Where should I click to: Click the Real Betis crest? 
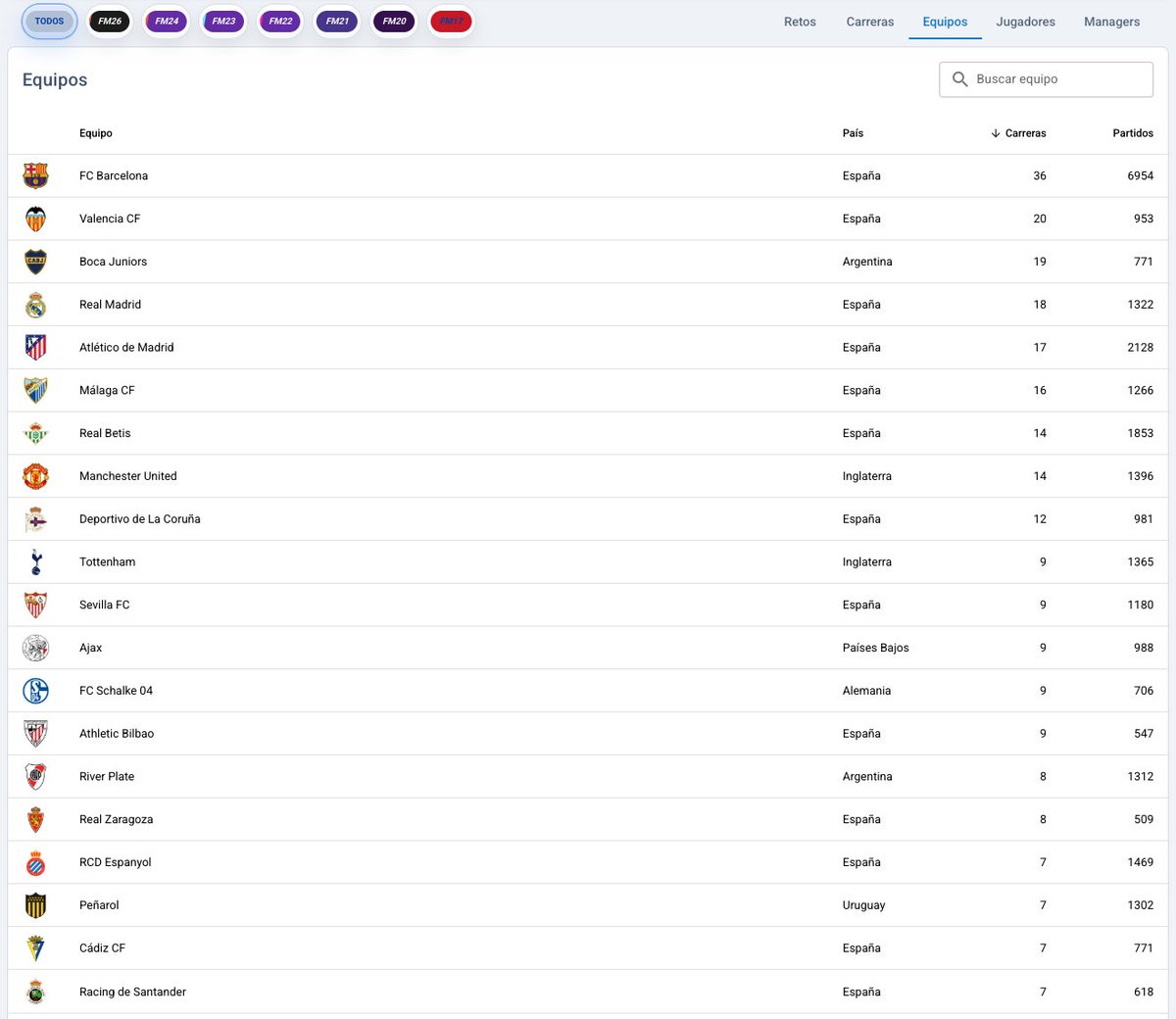pos(35,433)
